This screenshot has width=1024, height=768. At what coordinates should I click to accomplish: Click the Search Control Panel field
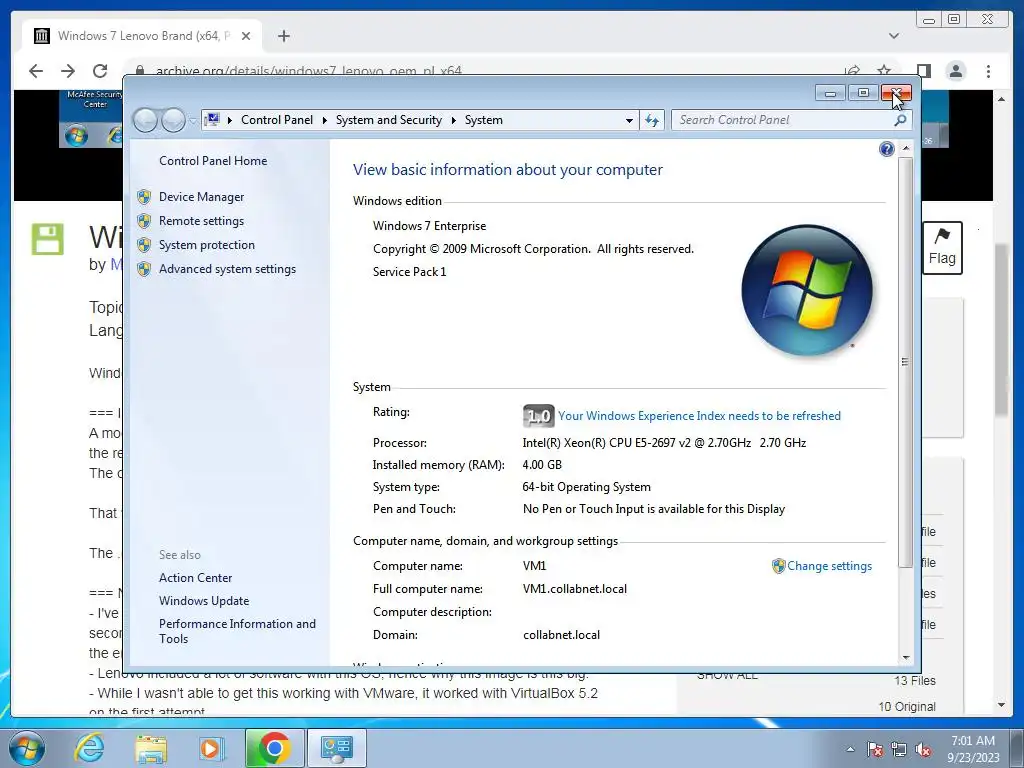[782, 120]
